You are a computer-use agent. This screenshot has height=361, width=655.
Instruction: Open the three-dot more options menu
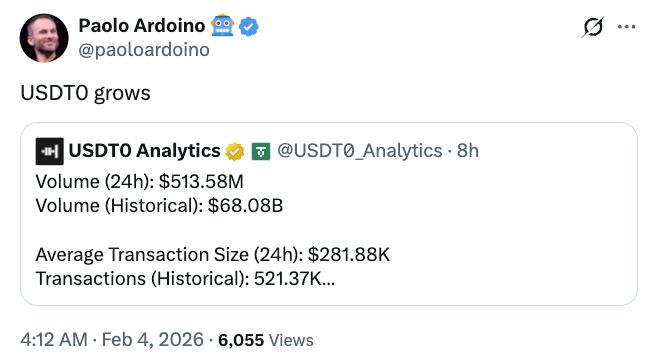(627, 27)
